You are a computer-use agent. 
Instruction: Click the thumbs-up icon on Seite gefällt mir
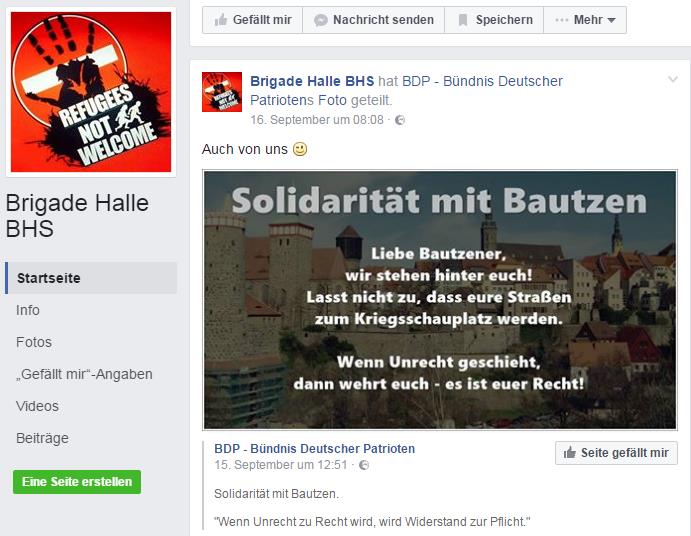570,452
